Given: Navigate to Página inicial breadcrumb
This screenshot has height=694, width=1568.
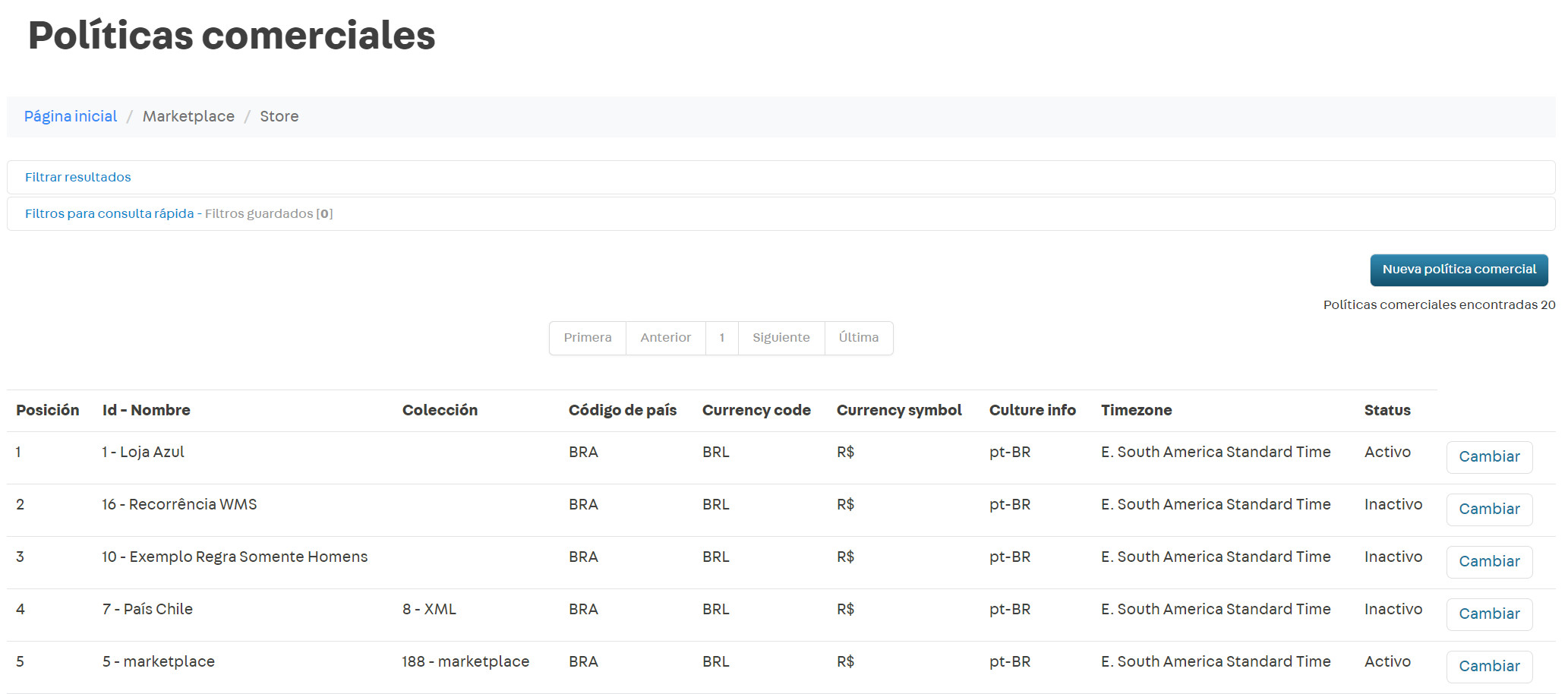Looking at the screenshot, I should [x=70, y=116].
